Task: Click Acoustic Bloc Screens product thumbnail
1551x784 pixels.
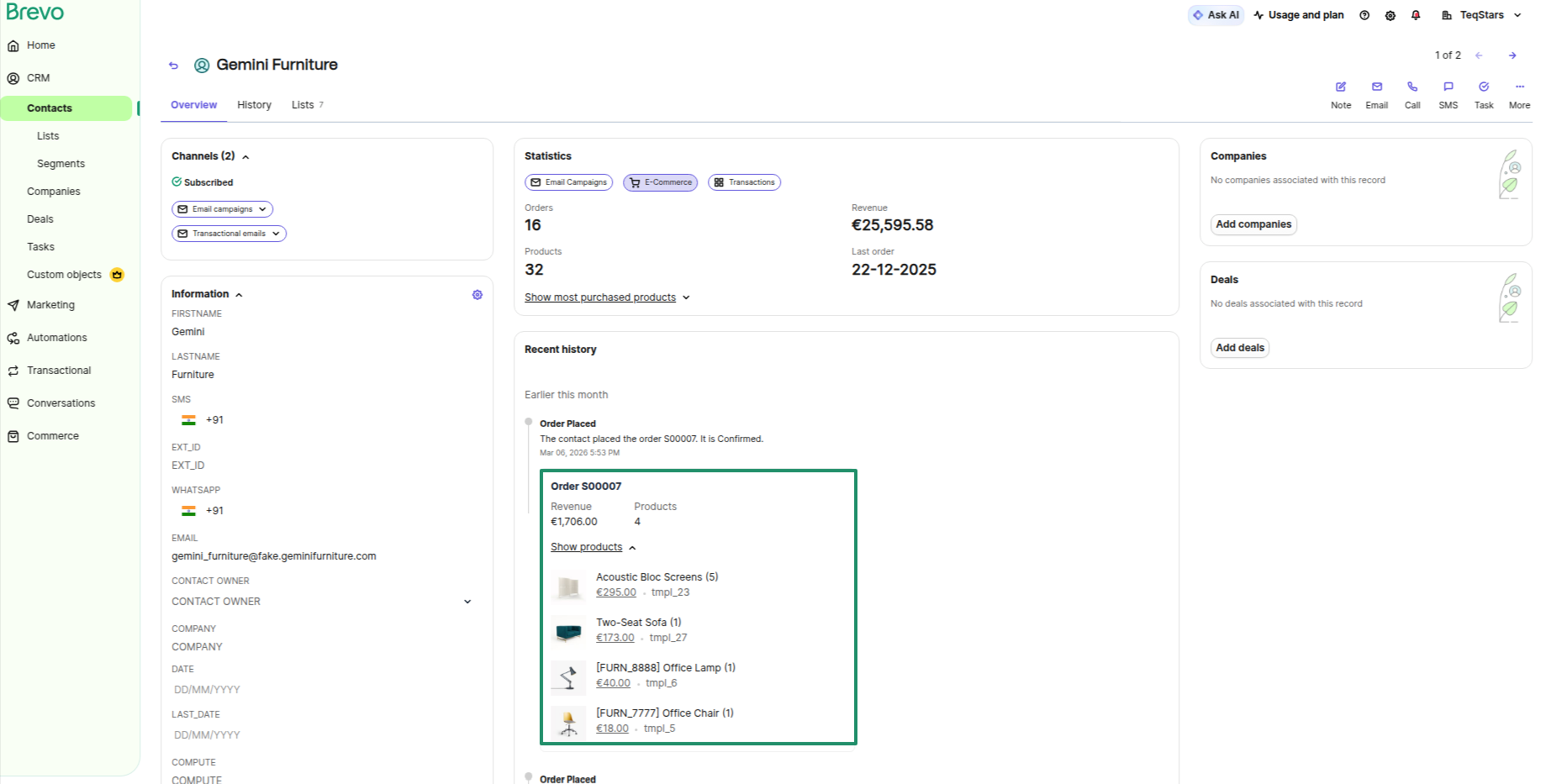Action: click(569, 586)
